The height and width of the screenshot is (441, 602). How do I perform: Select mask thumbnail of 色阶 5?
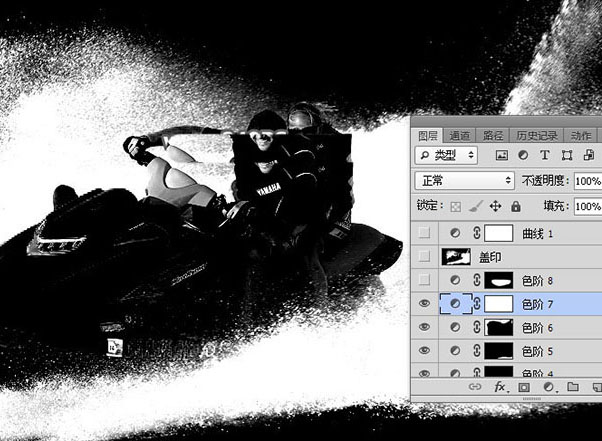coord(499,351)
